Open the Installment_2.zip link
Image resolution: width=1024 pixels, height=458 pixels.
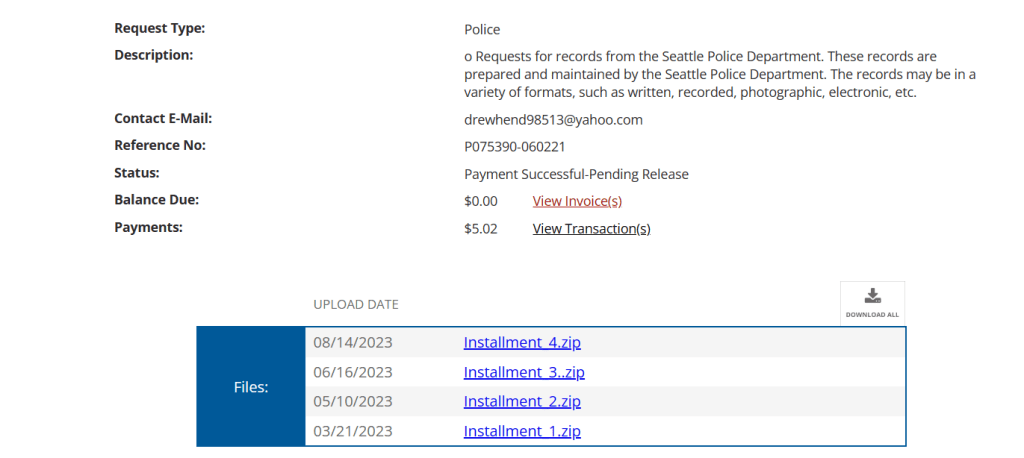point(522,402)
